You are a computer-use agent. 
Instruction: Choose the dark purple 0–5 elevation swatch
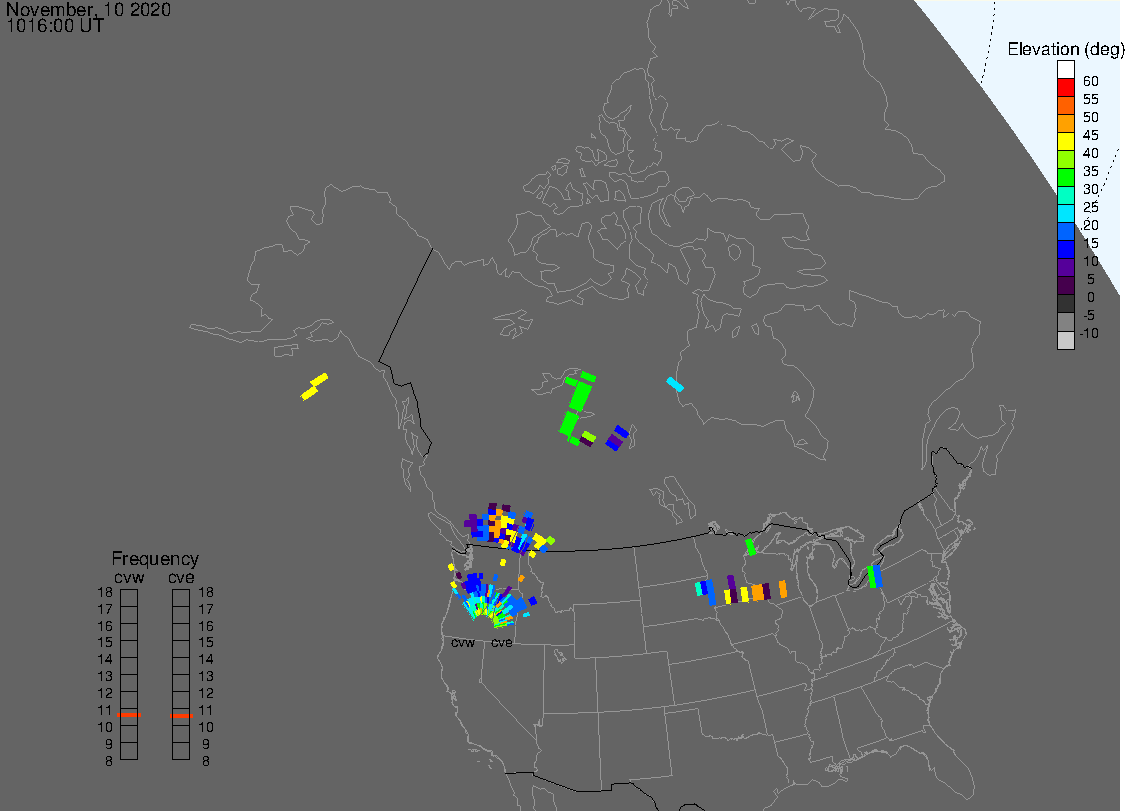[1065, 286]
